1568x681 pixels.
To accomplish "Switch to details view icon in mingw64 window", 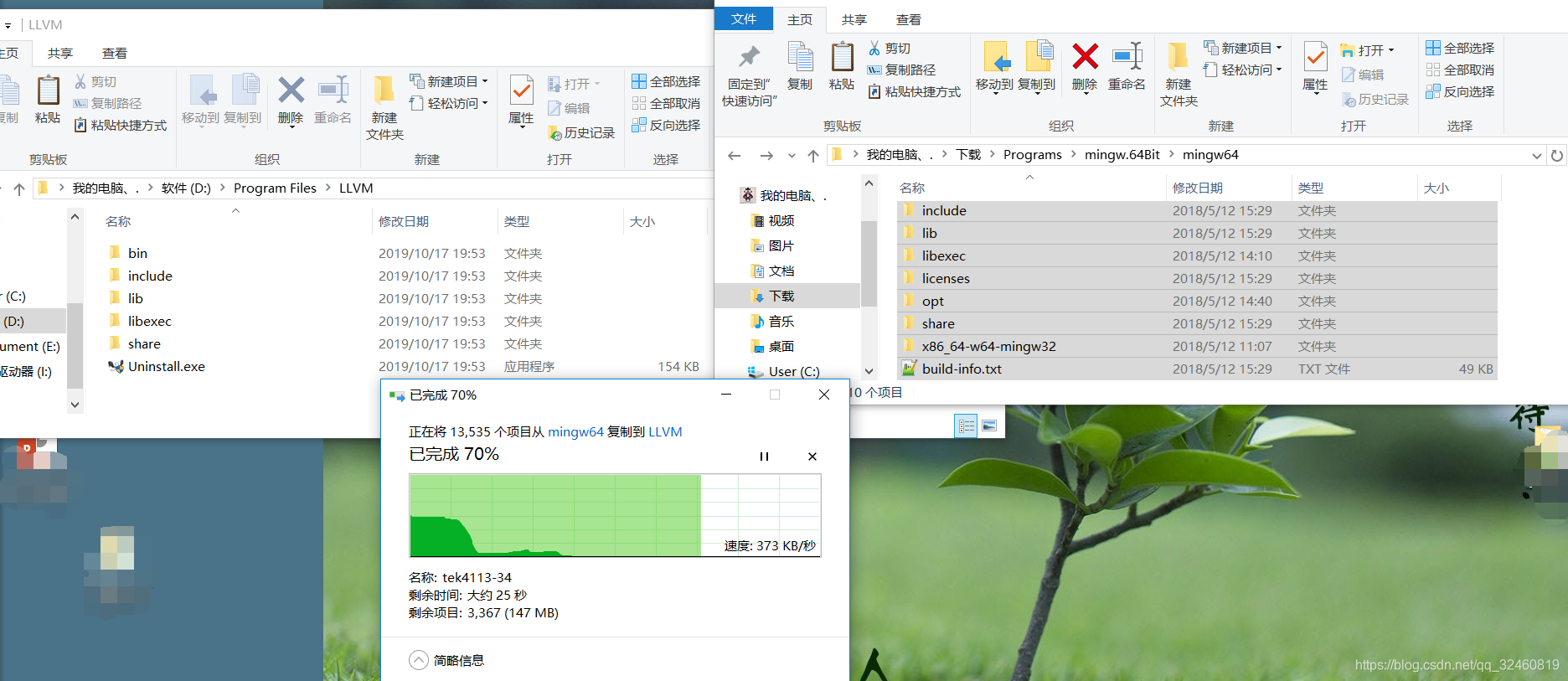I will coord(966,426).
